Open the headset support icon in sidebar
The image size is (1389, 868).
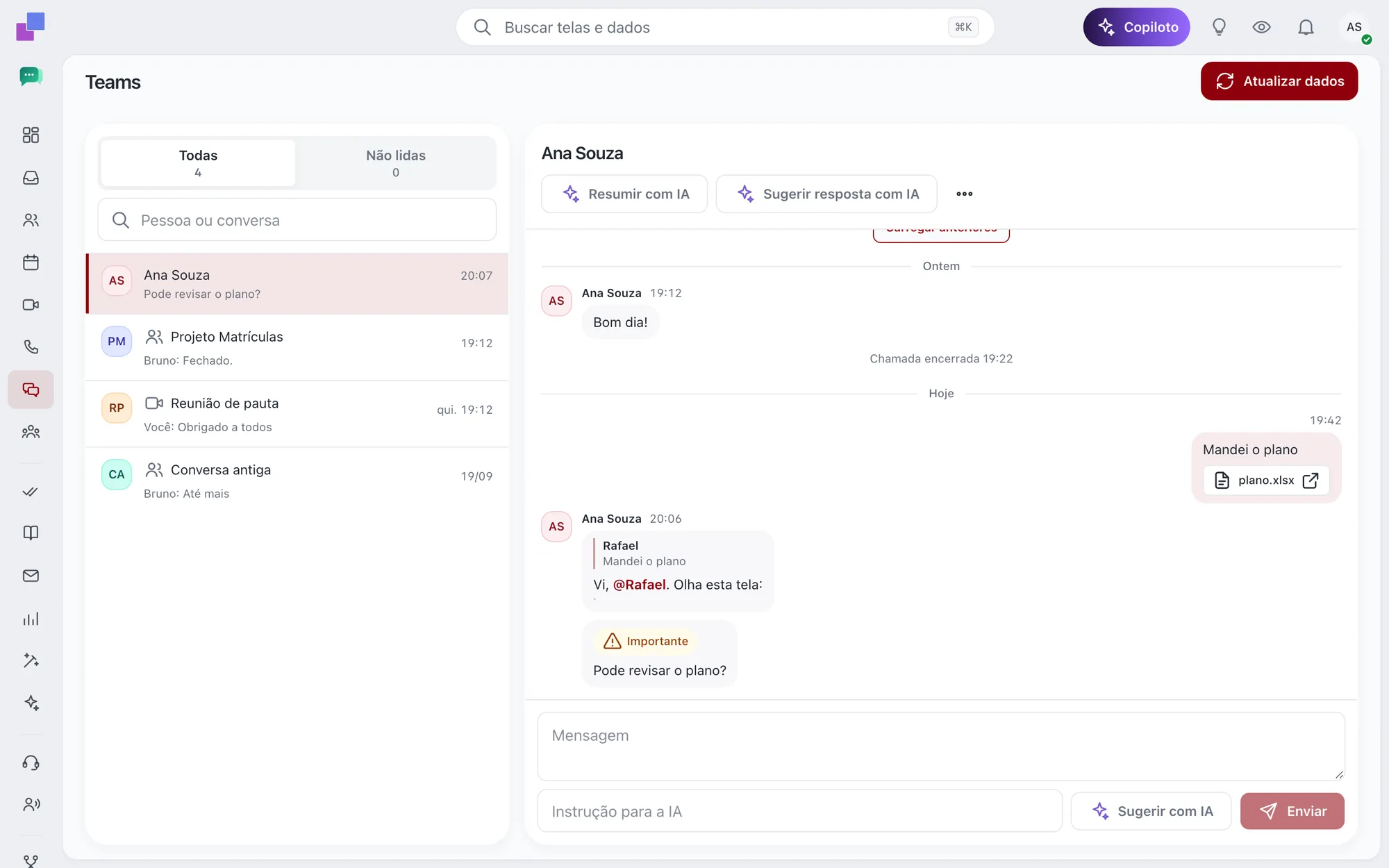[x=31, y=762]
